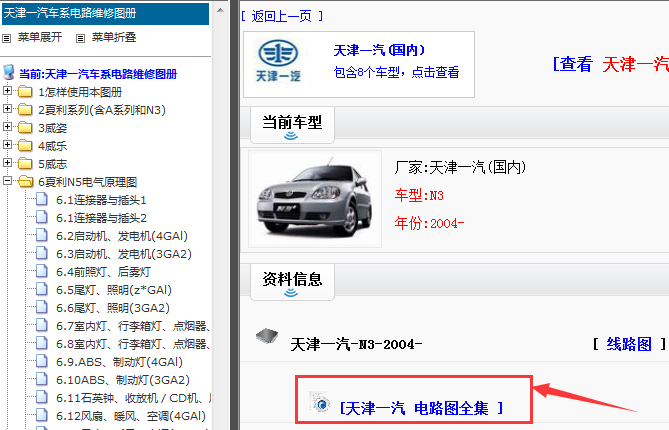Viewport: 669px width, 430px height.
Task: Click 菜单折叠 to collapse all menus
Action: pos(114,38)
